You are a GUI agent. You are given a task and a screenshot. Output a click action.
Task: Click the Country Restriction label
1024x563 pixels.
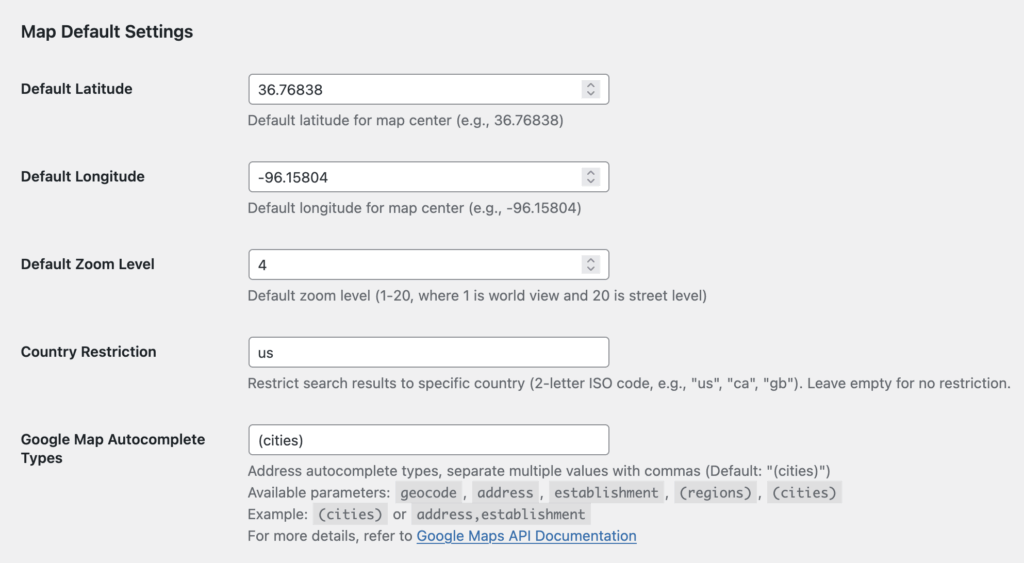(88, 352)
